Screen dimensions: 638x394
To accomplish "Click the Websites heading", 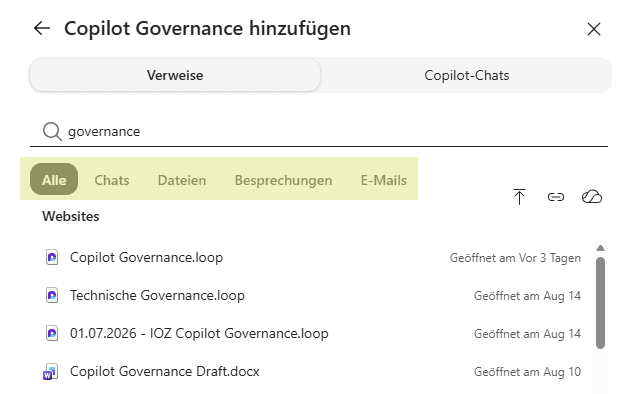I will pyautogui.click(x=71, y=216).
